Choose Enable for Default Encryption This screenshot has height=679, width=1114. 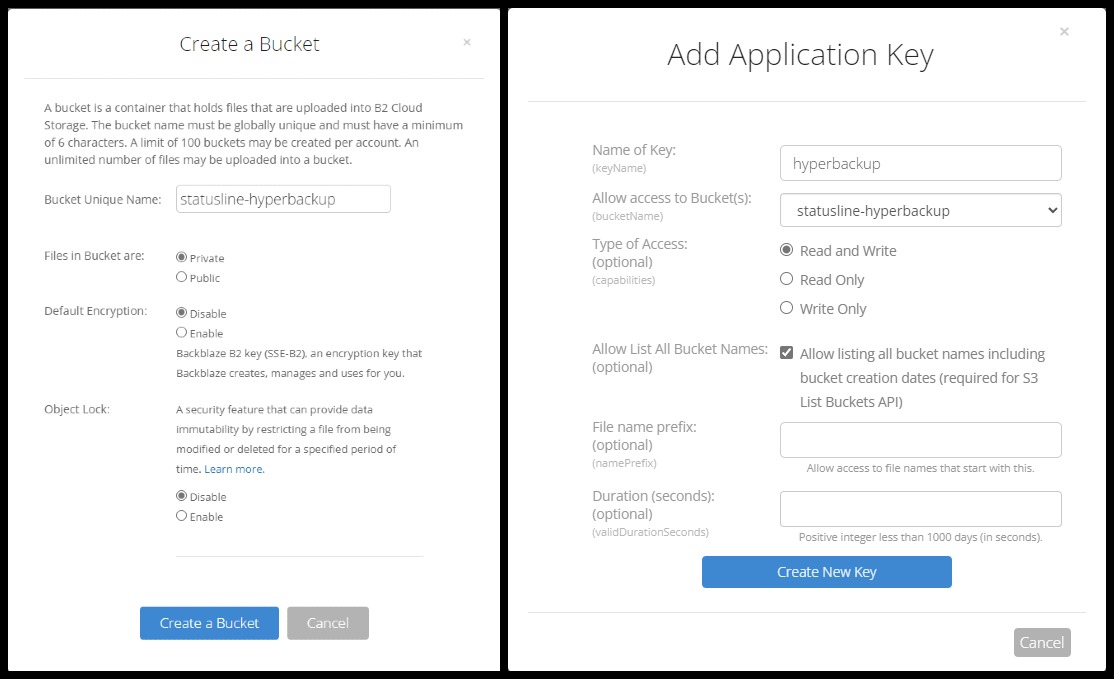181,333
